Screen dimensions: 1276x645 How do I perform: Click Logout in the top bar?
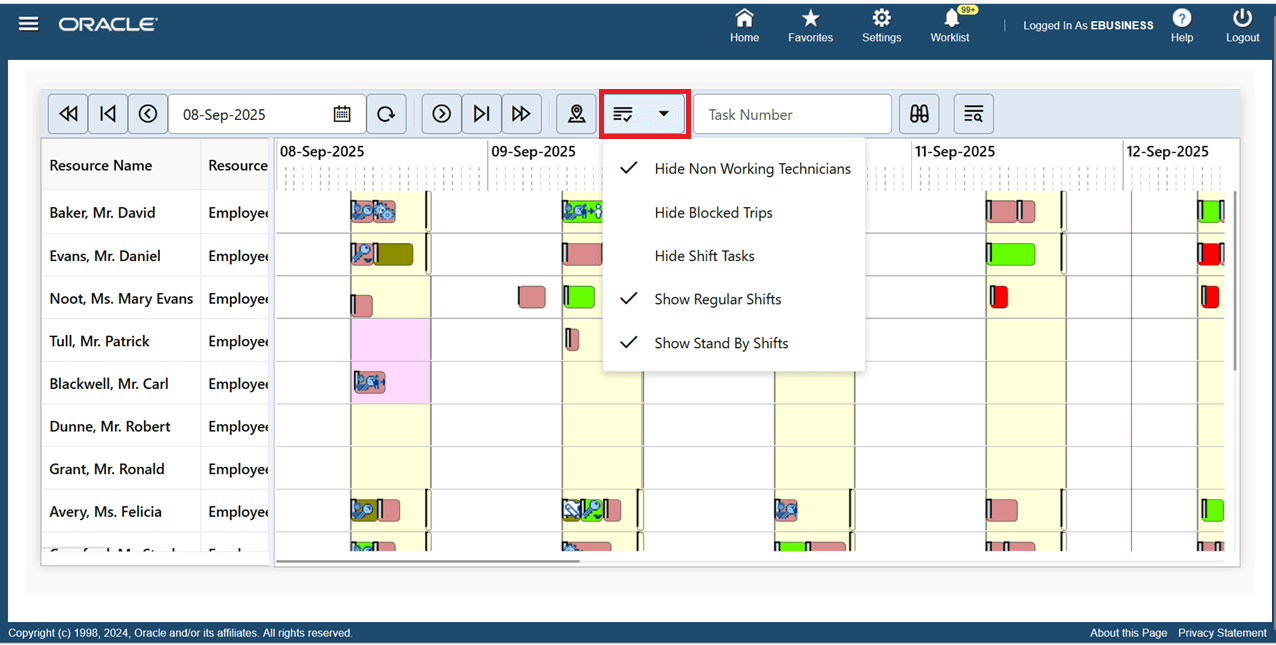coord(1242,25)
